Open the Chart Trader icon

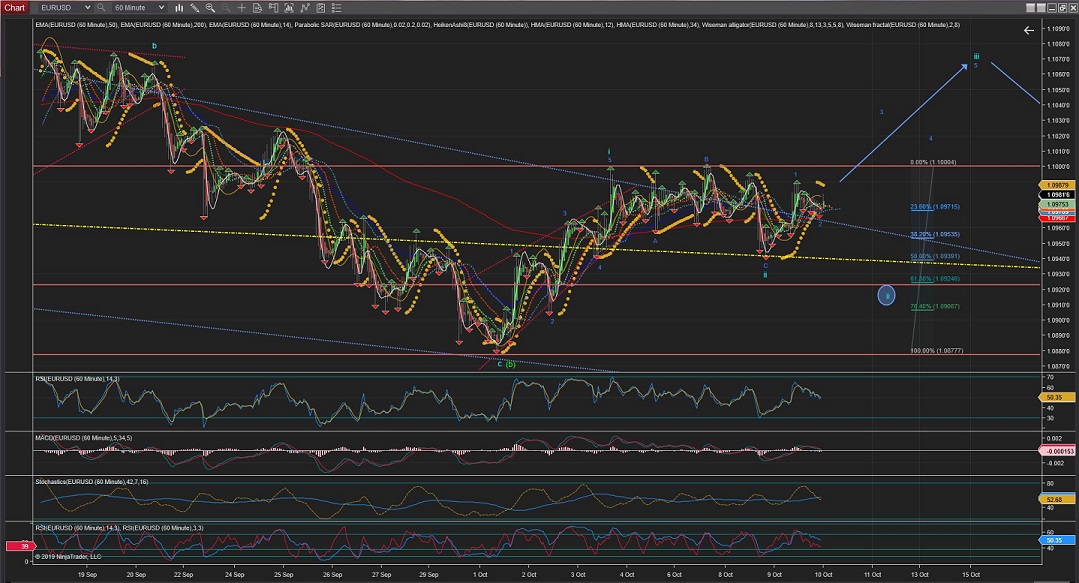pyautogui.click(x=273, y=8)
